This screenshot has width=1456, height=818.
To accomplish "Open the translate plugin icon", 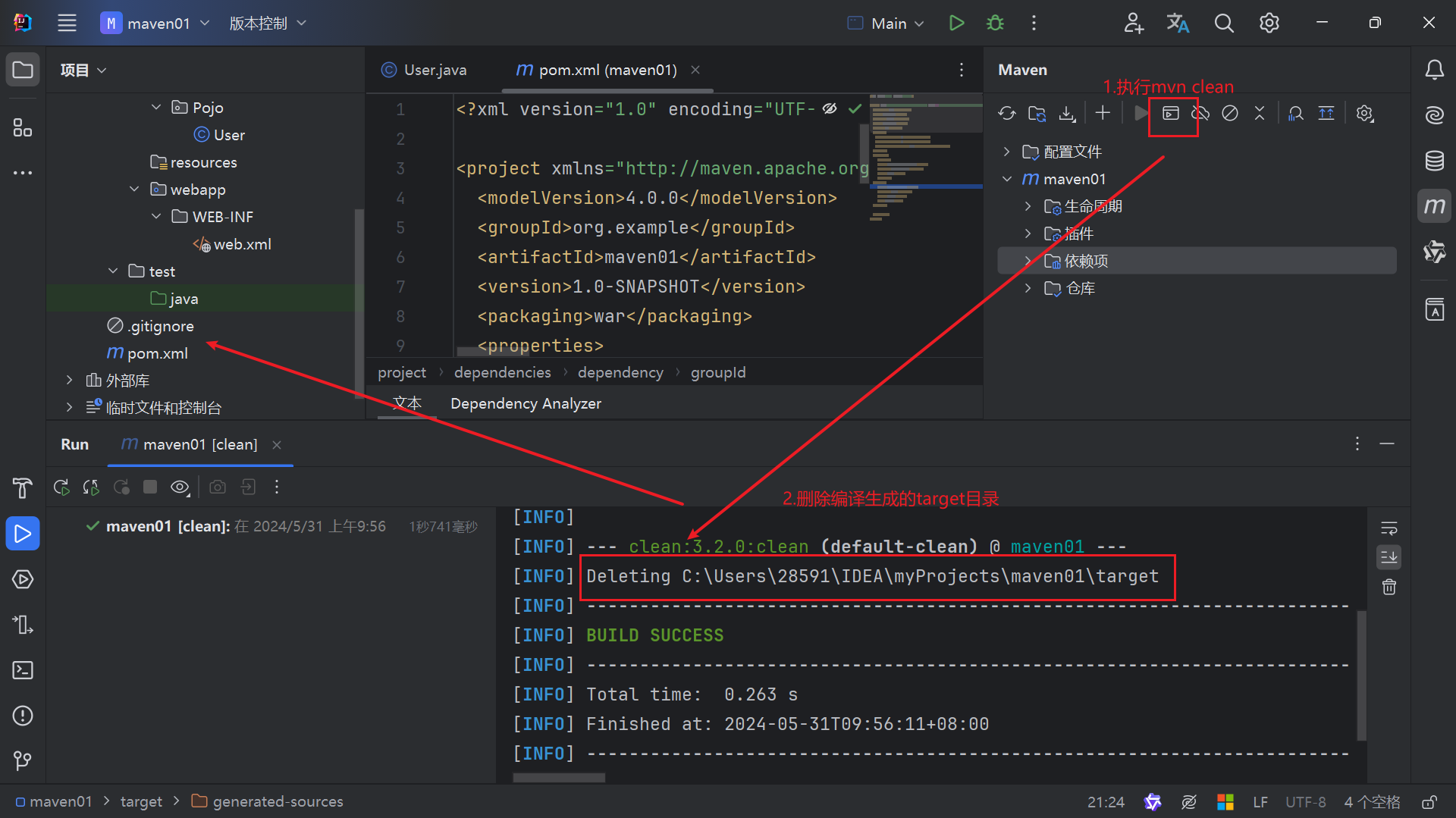I will 1178,23.
